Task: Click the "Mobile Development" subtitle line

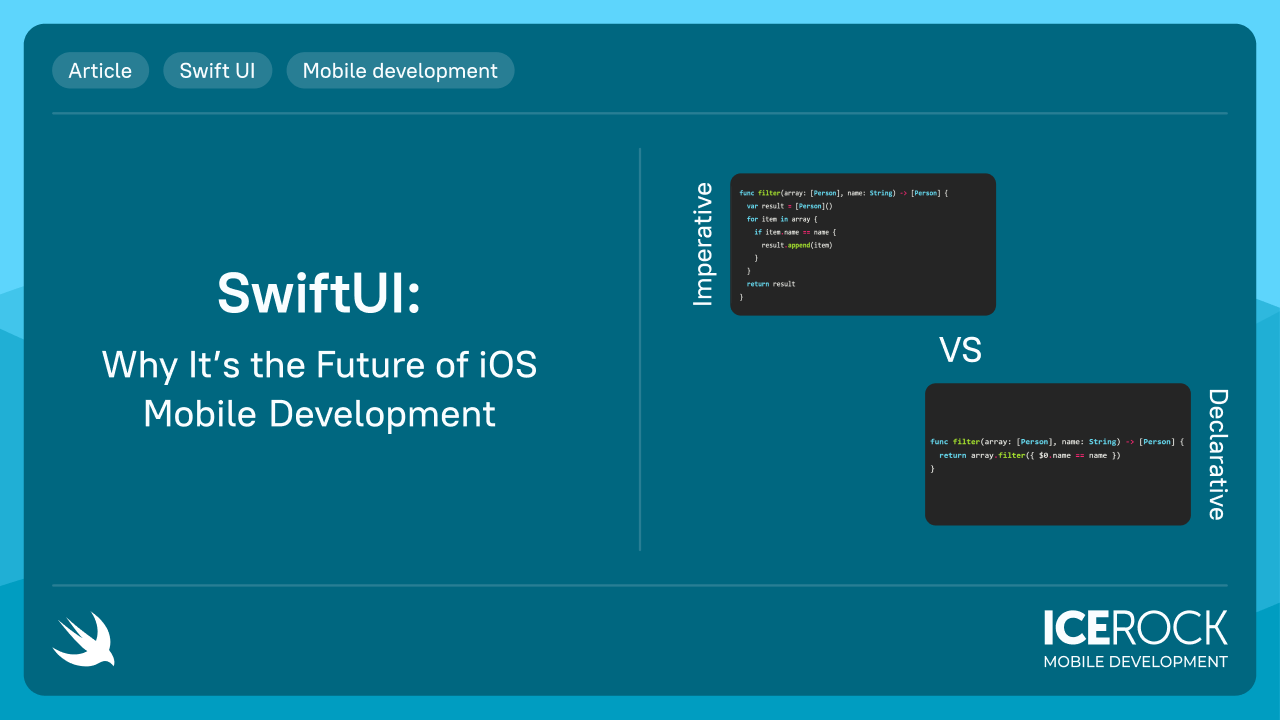Action: coord(319,413)
